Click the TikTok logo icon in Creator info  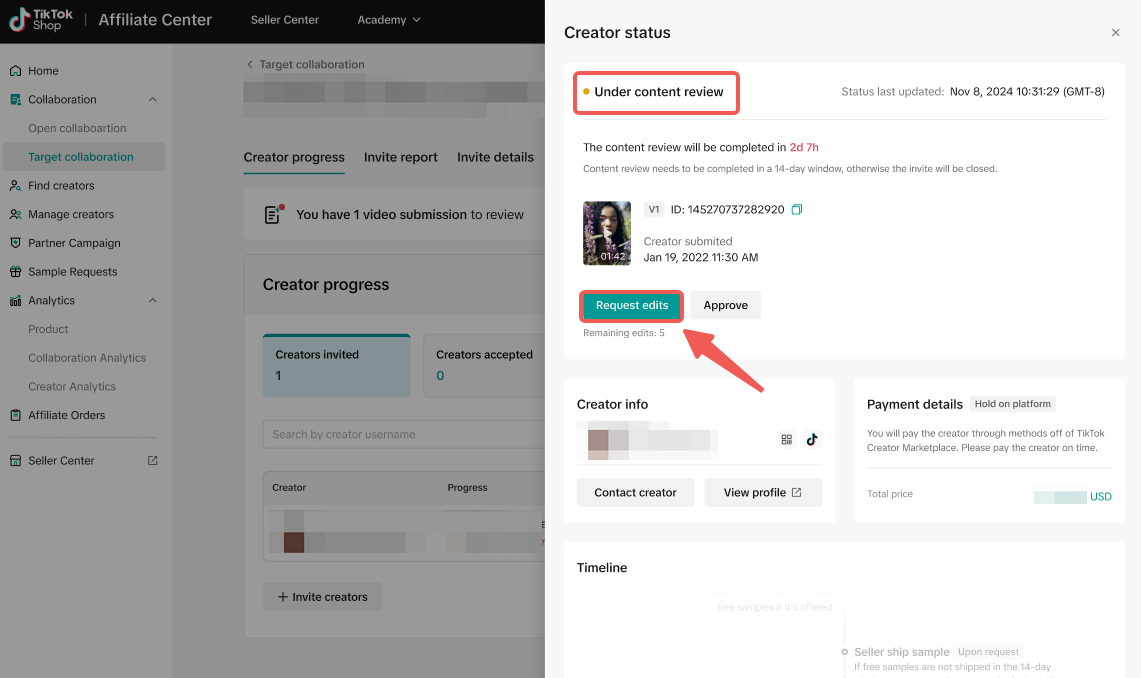click(811, 439)
